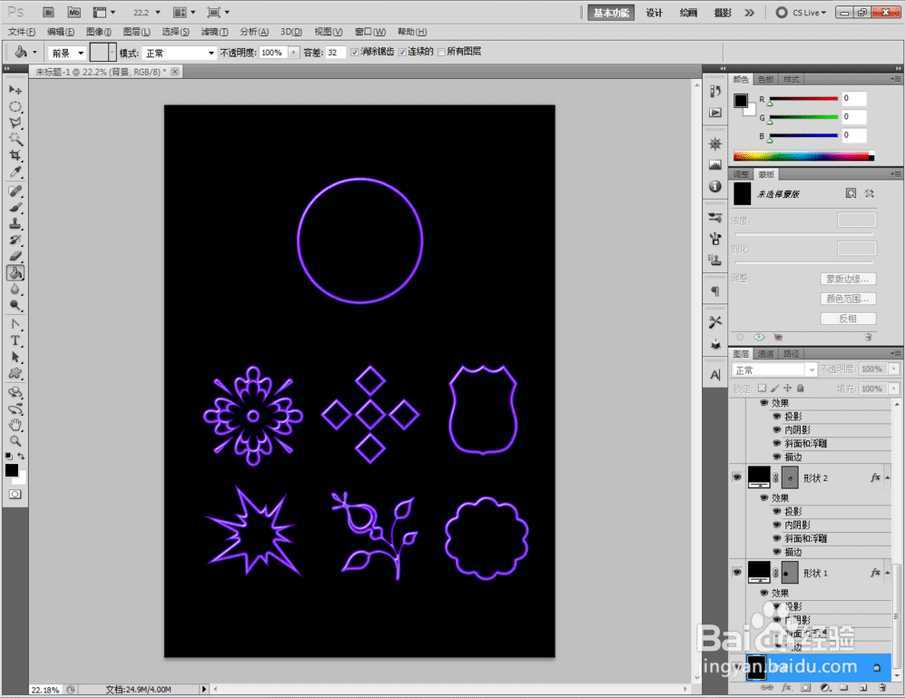Select the Crop tool
Viewport: 905px width, 698px height.
[16, 156]
